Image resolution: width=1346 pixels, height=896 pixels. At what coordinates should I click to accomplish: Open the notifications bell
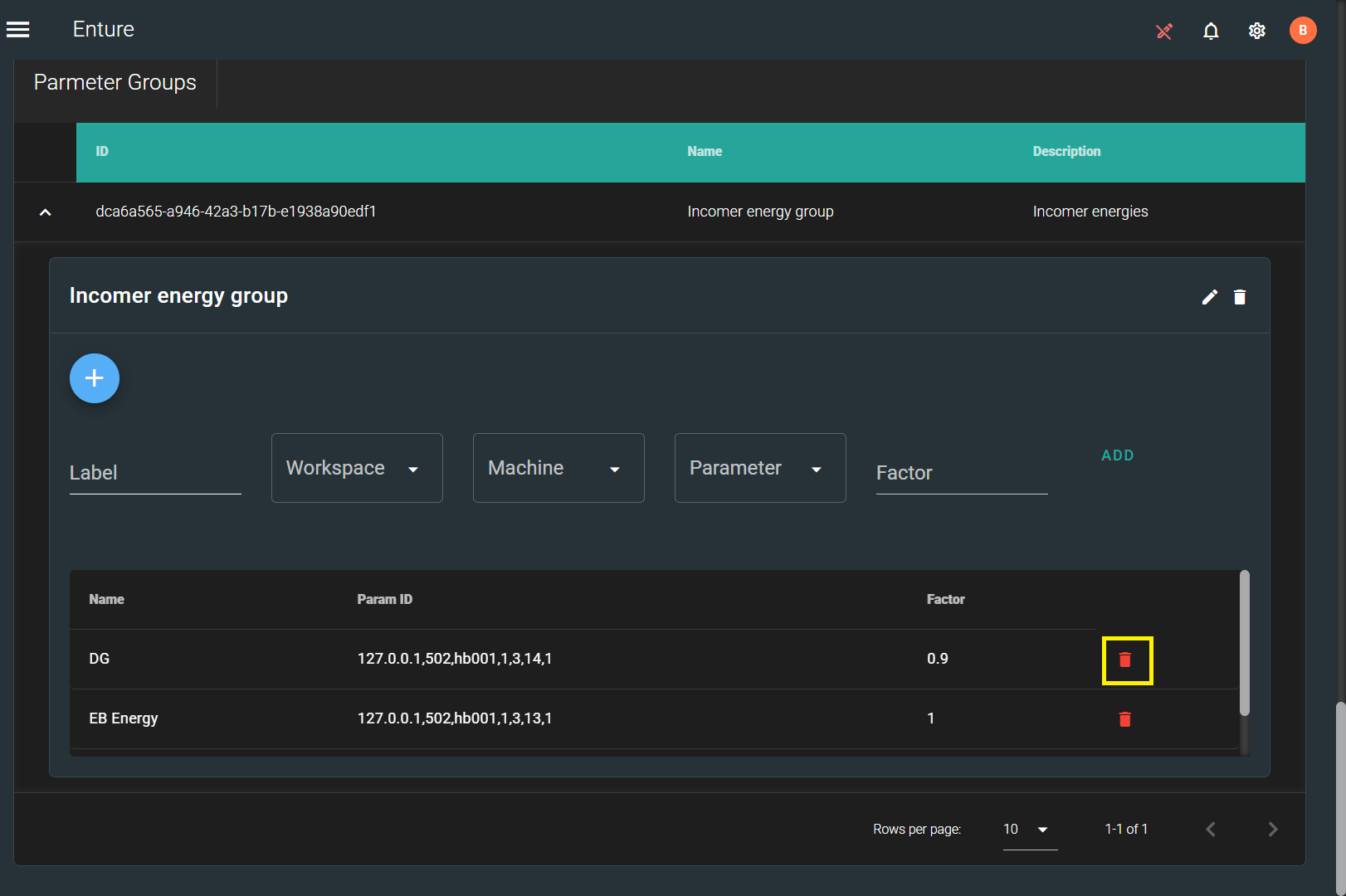point(1211,31)
